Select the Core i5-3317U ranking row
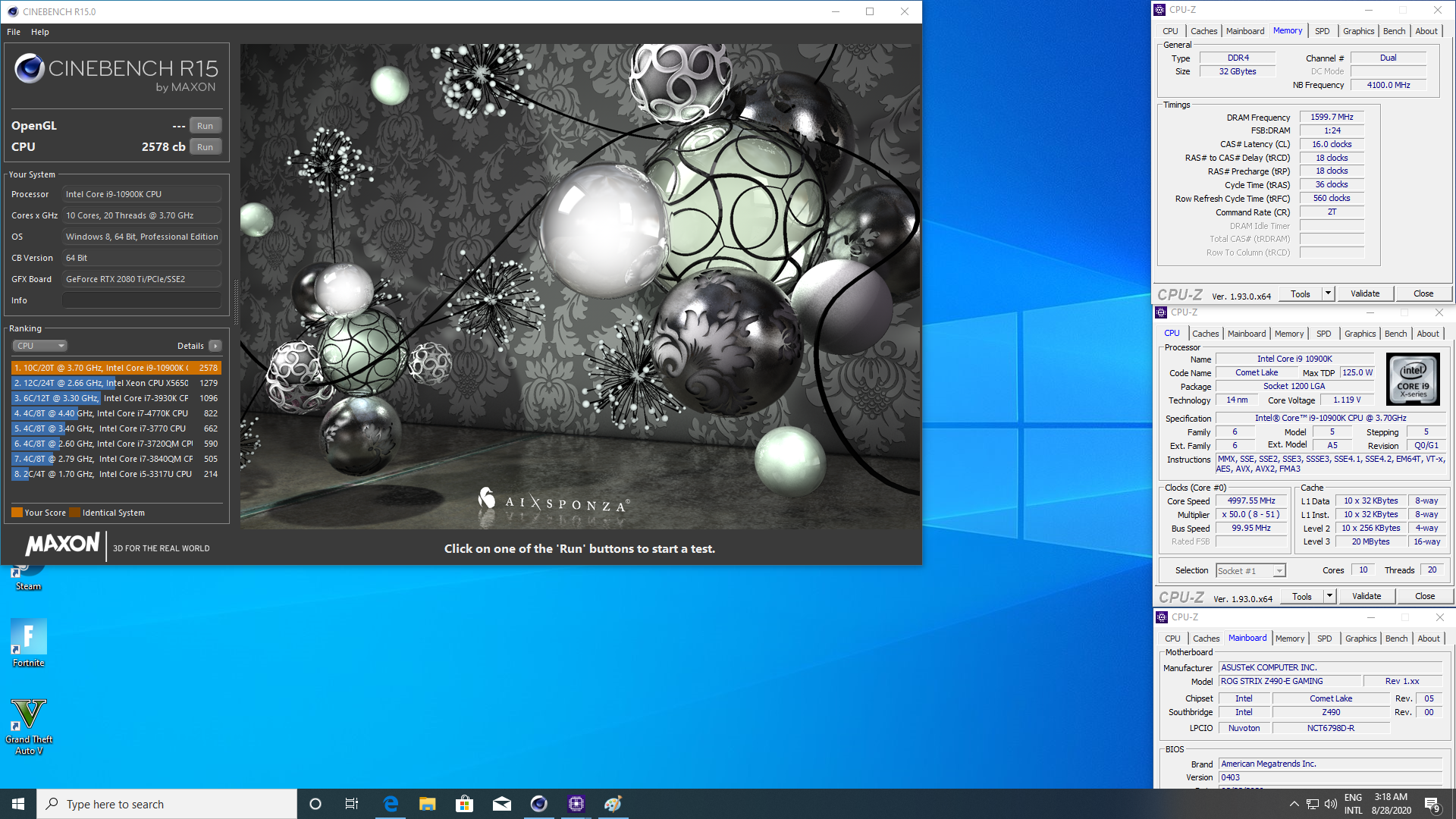The height and width of the screenshot is (819, 1456). pyautogui.click(x=116, y=474)
